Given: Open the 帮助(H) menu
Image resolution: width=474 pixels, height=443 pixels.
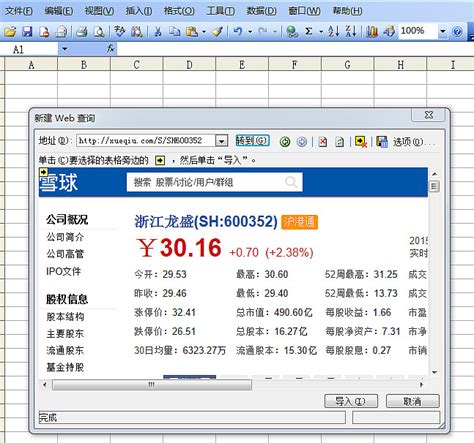Looking at the screenshot, I should [347, 11].
